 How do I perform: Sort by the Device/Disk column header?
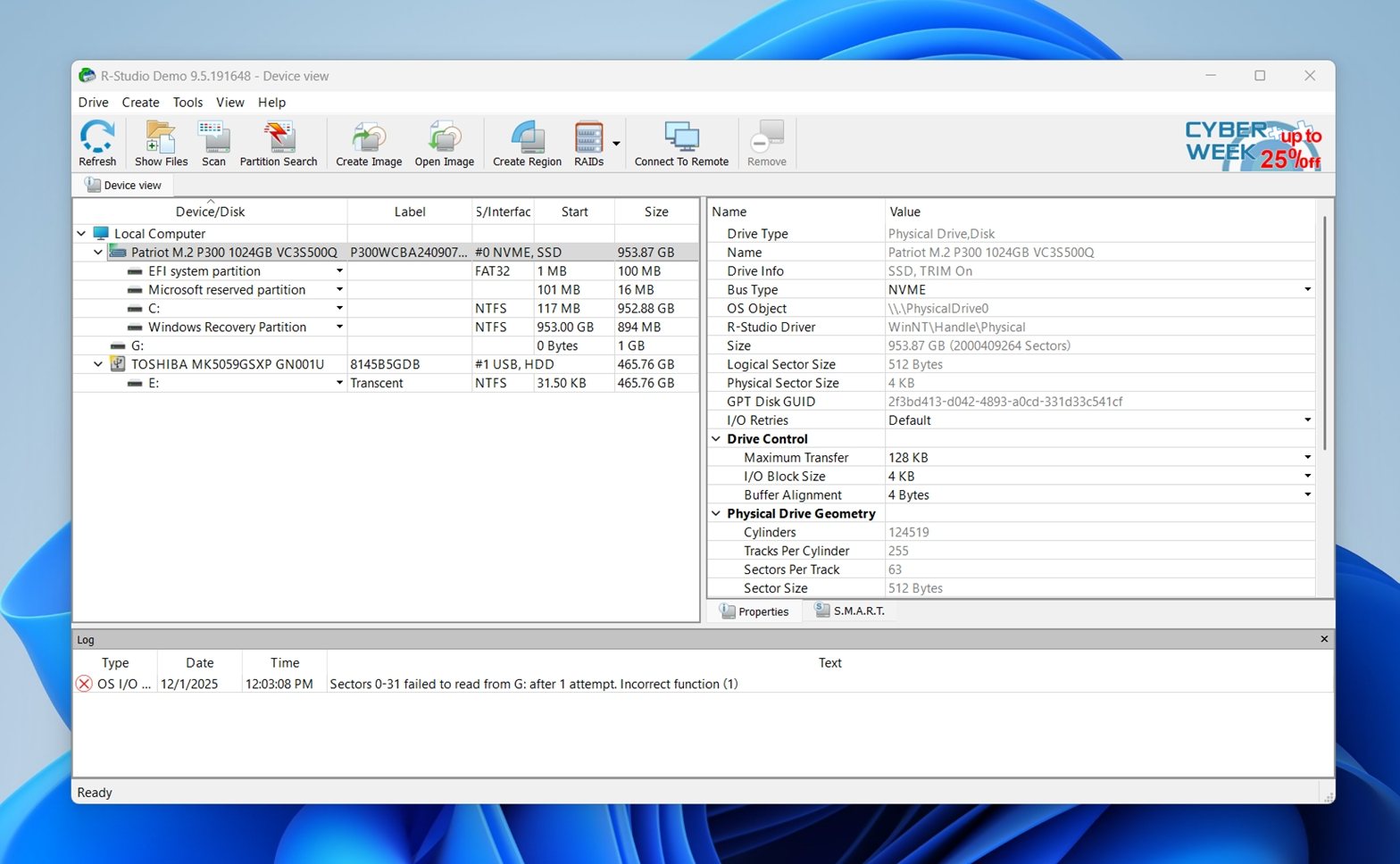click(210, 212)
